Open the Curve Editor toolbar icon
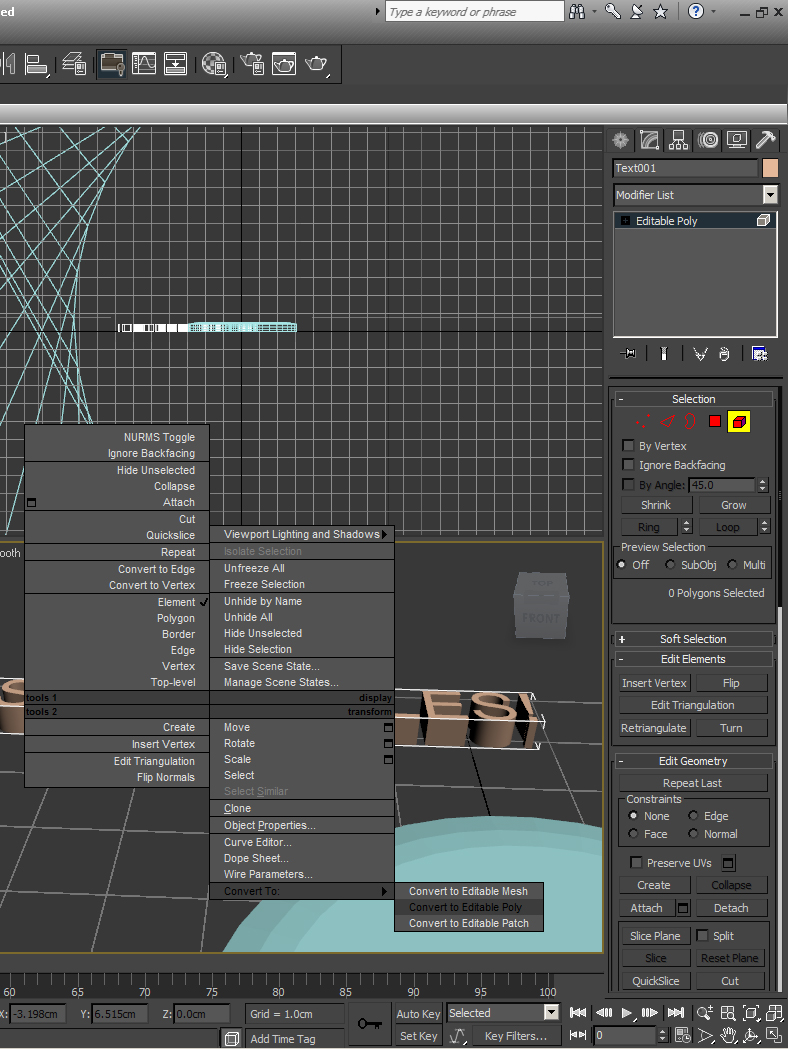Viewport: 788px width, 1050px height. (143, 64)
